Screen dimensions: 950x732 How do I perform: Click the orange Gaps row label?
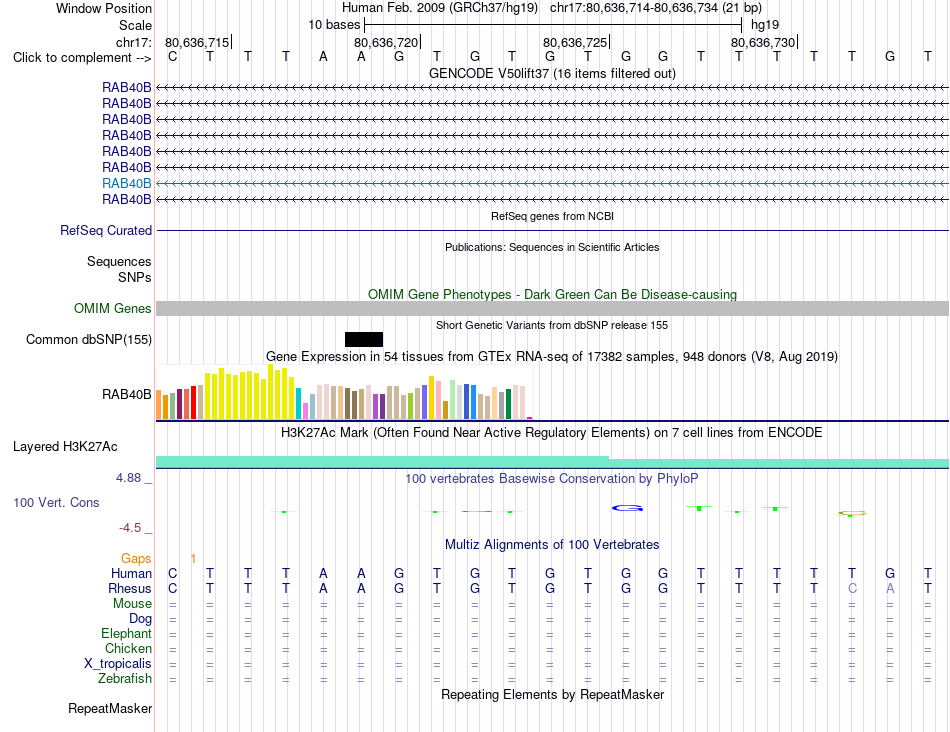coord(136,558)
